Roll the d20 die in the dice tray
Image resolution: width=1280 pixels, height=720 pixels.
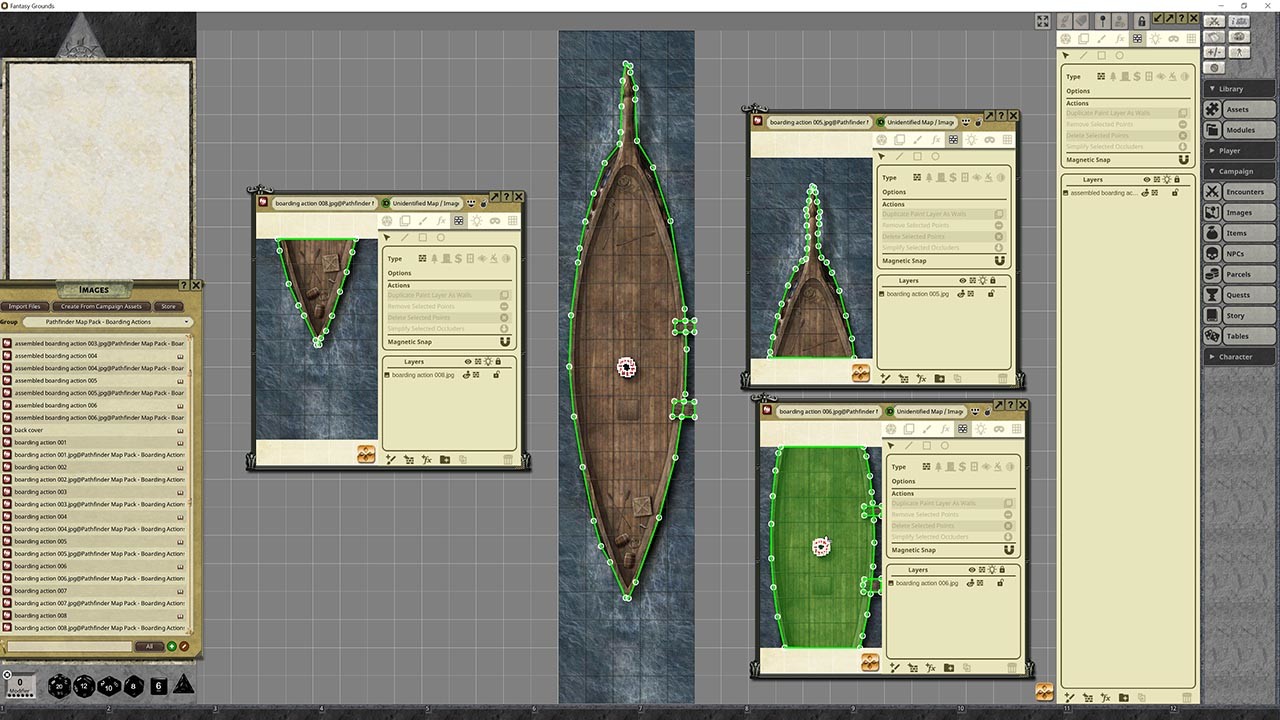(60, 687)
